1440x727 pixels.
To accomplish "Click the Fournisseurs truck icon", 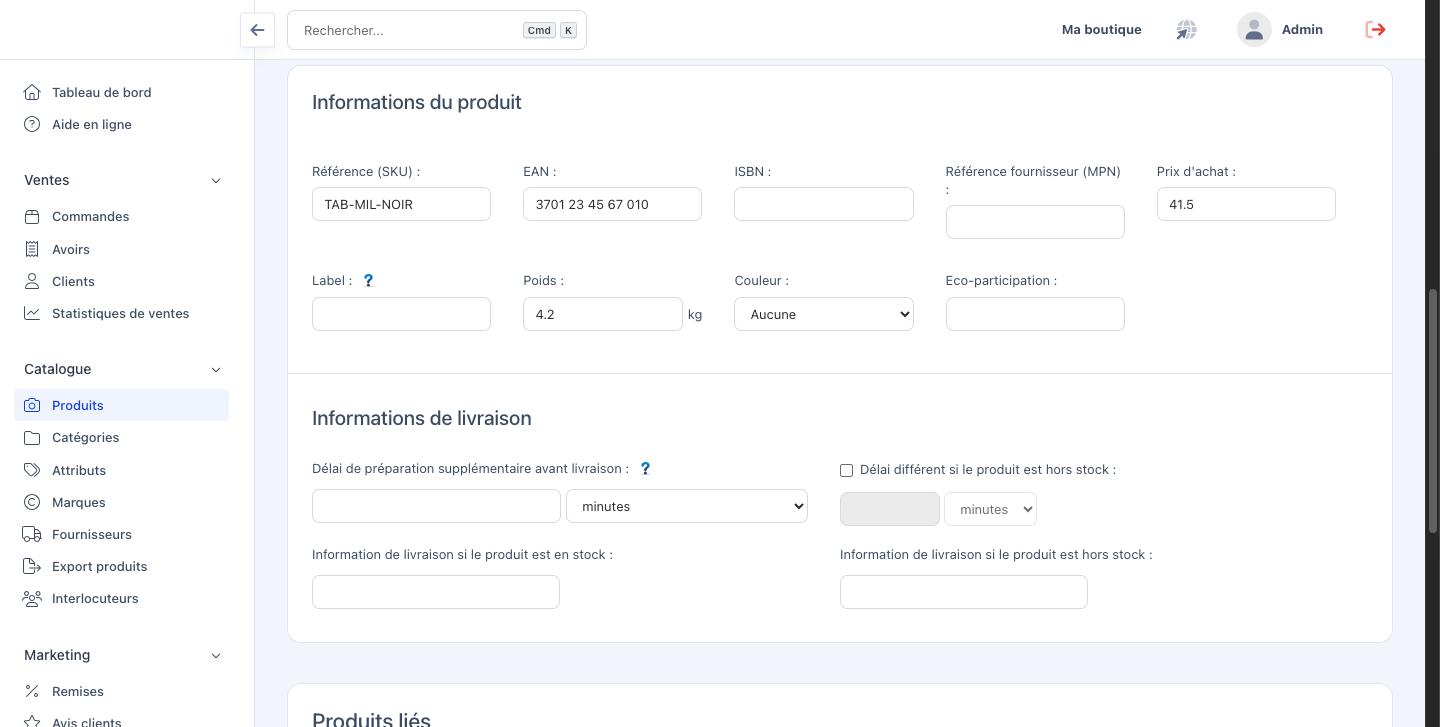I will [x=32, y=534].
